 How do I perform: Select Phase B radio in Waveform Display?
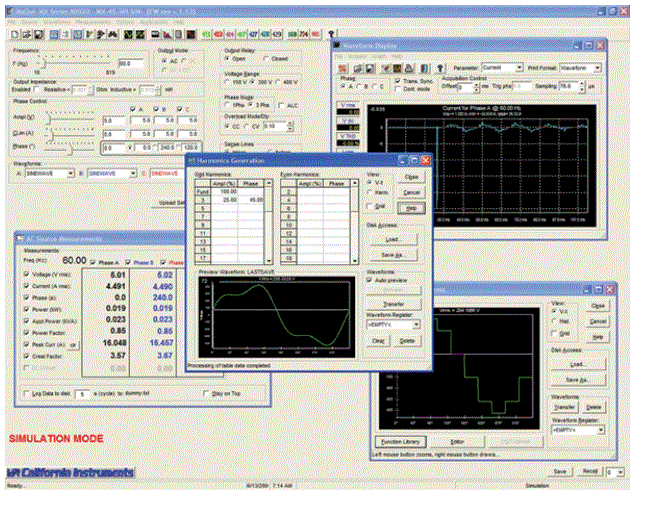359,87
